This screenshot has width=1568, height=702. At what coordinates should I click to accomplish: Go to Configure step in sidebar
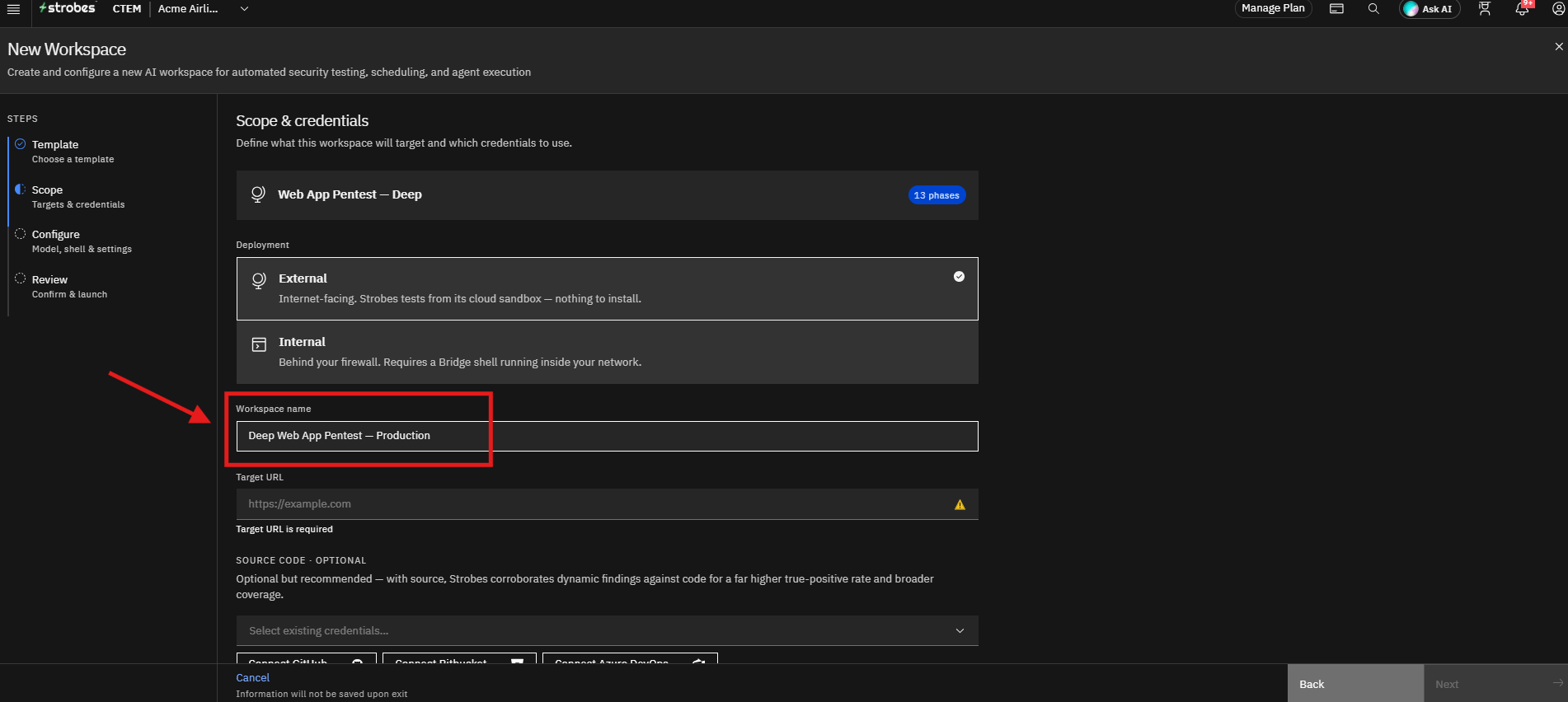click(x=81, y=241)
